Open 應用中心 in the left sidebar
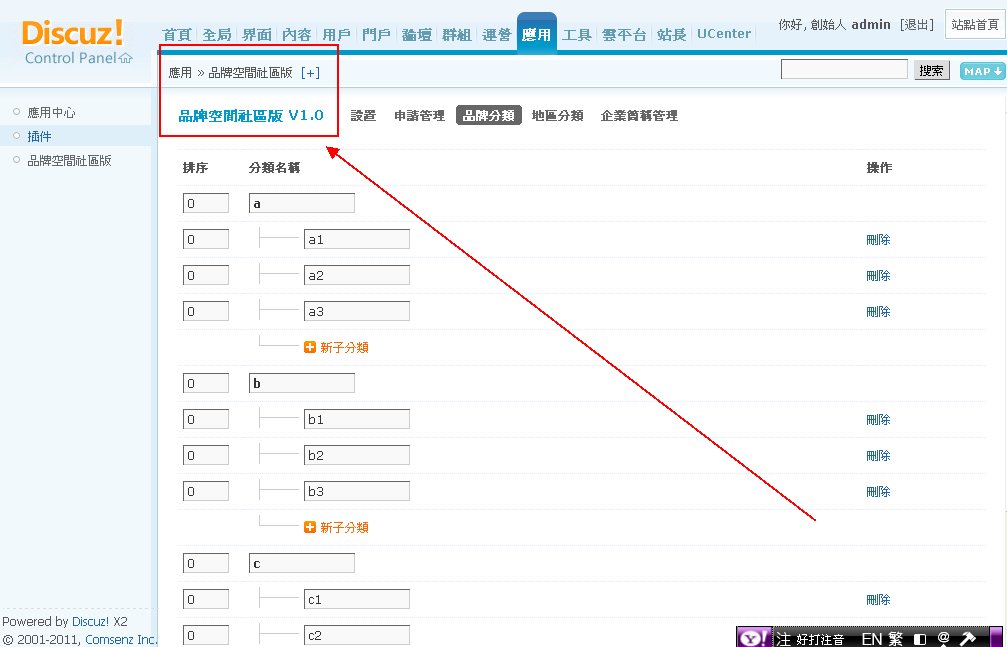1007x647 pixels. click(x=51, y=112)
